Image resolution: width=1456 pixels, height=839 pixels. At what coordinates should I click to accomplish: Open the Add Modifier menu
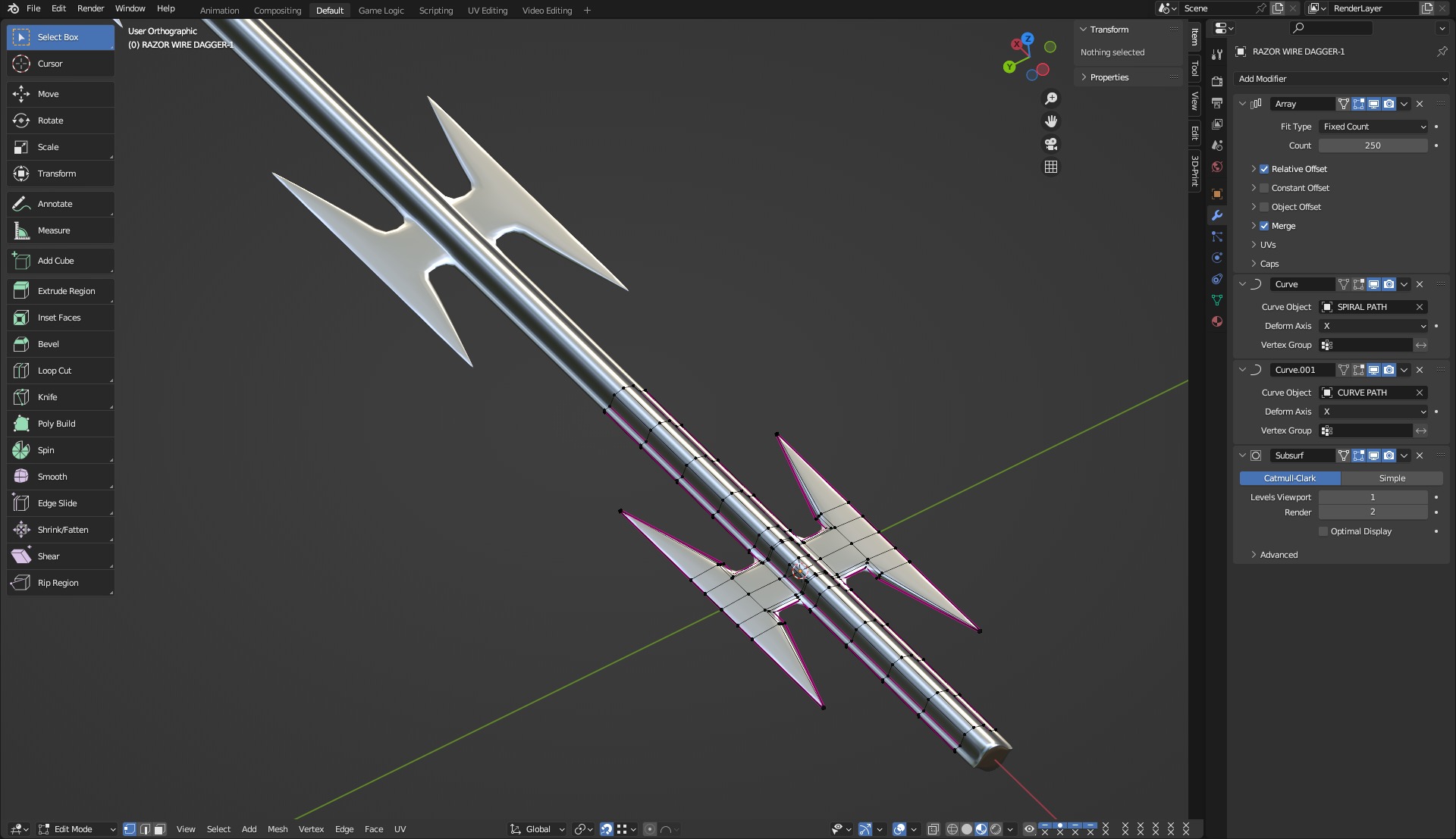tap(1341, 79)
